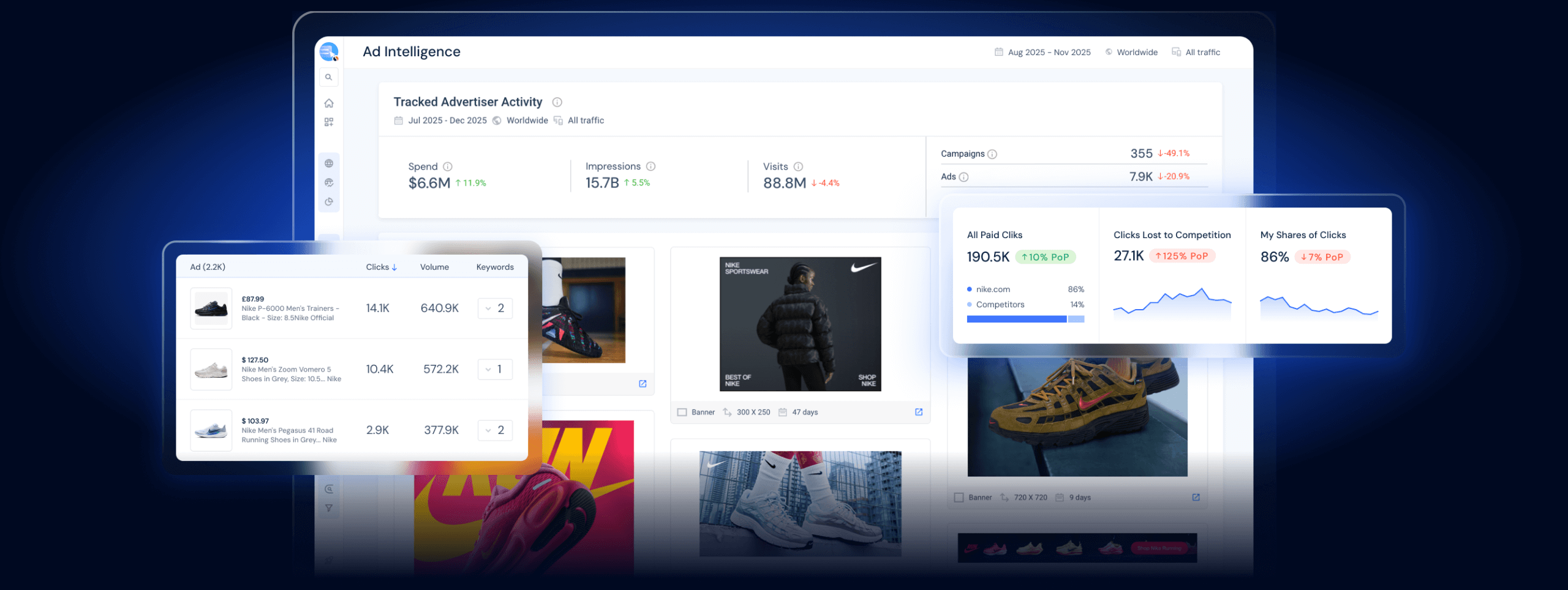Screen dimensions: 1568x590
Task: Open the pie chart icon in sidebar
Action: tap(329, 202)
